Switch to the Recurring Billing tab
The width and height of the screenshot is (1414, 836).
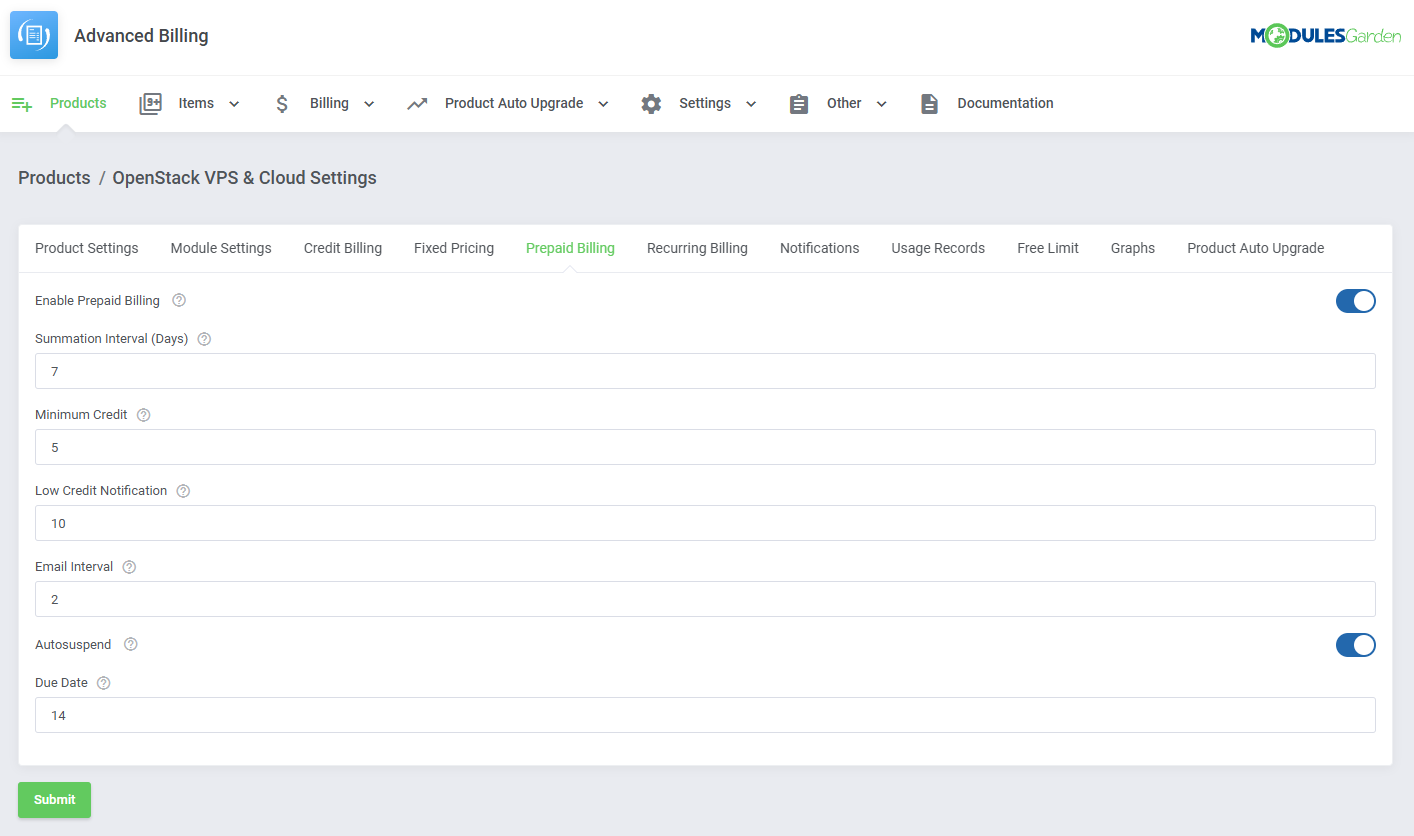697,248
